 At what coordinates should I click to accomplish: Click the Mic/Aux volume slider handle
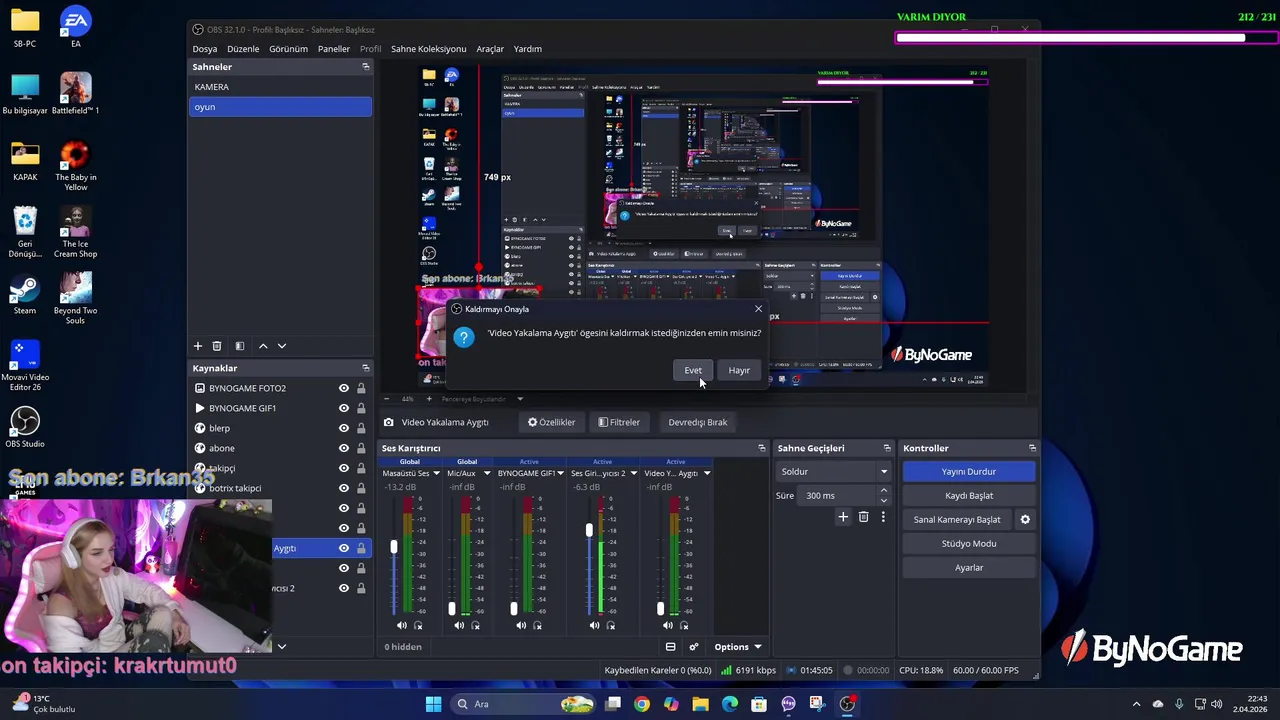pos(452,608)
